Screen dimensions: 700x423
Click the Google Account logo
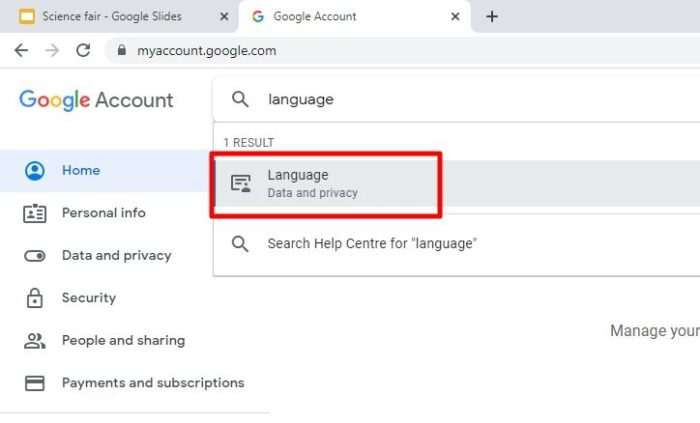tap(96, 100)
